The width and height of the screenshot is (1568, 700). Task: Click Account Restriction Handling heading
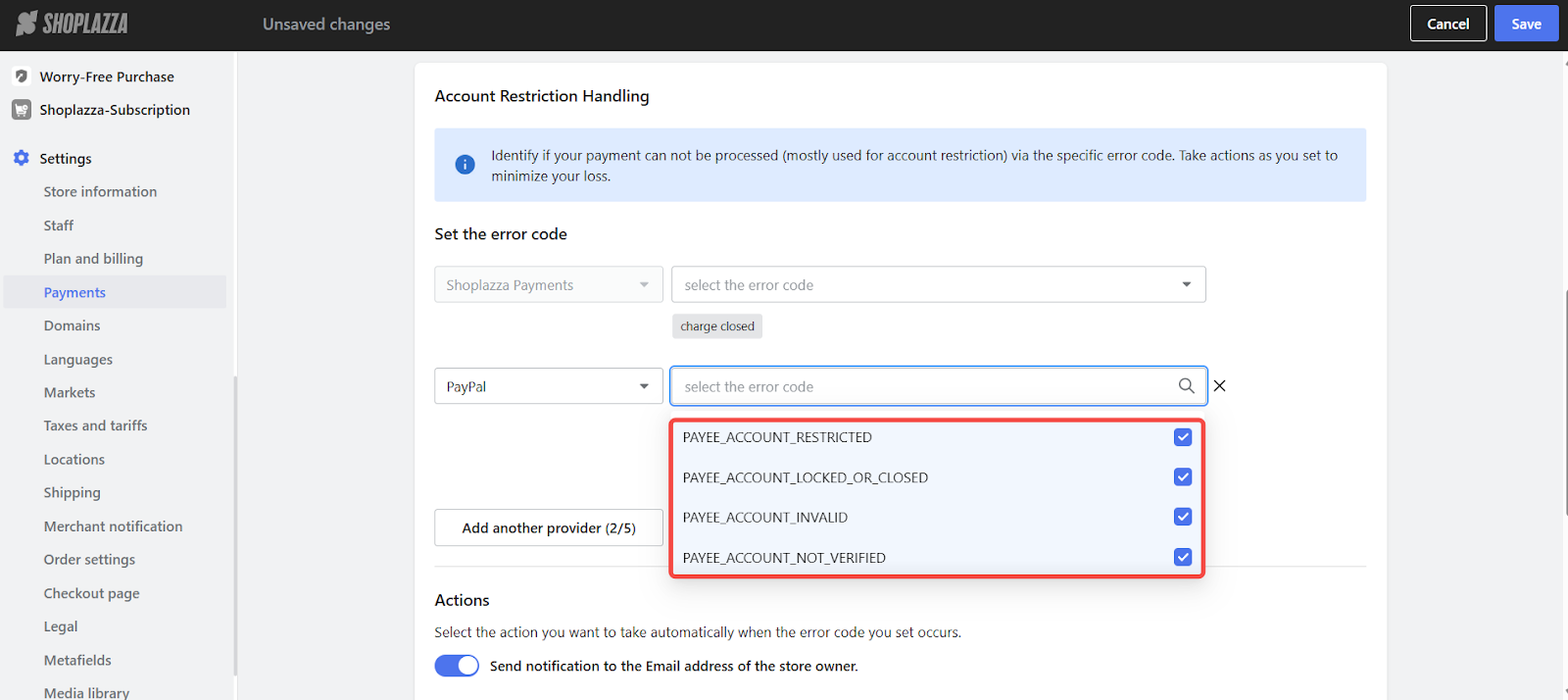click(542, 96)
